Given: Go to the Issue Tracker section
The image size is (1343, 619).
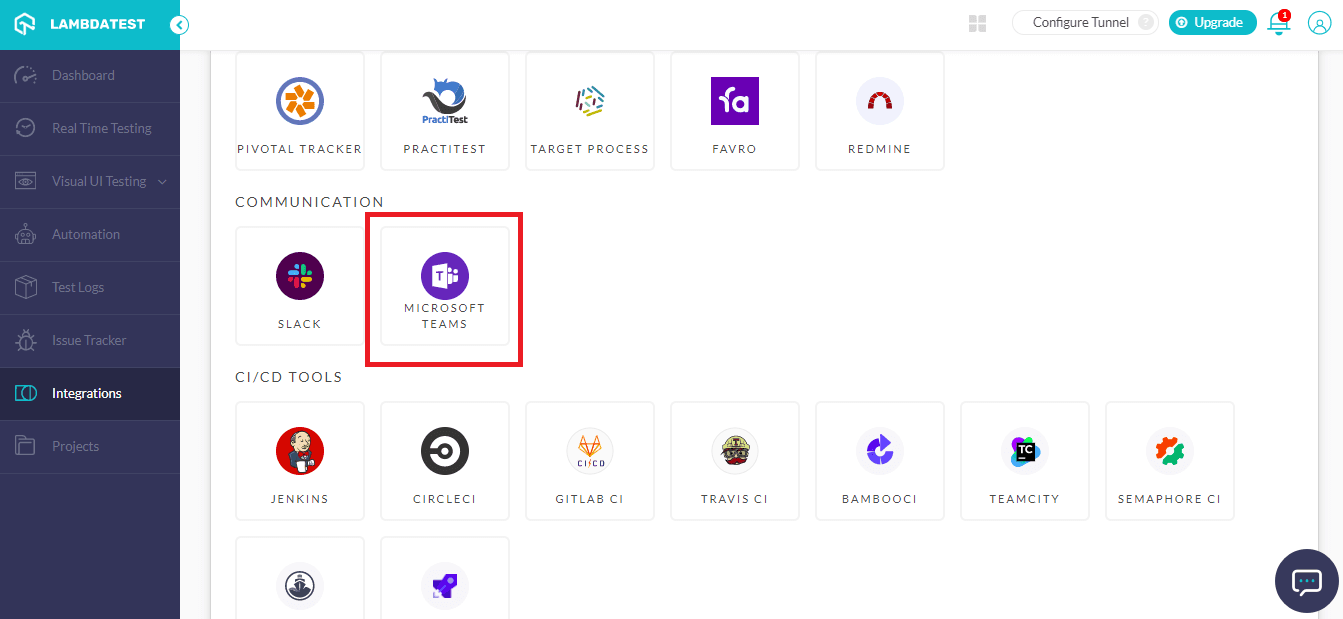Looking at the screenshot, I should (90, 340).
